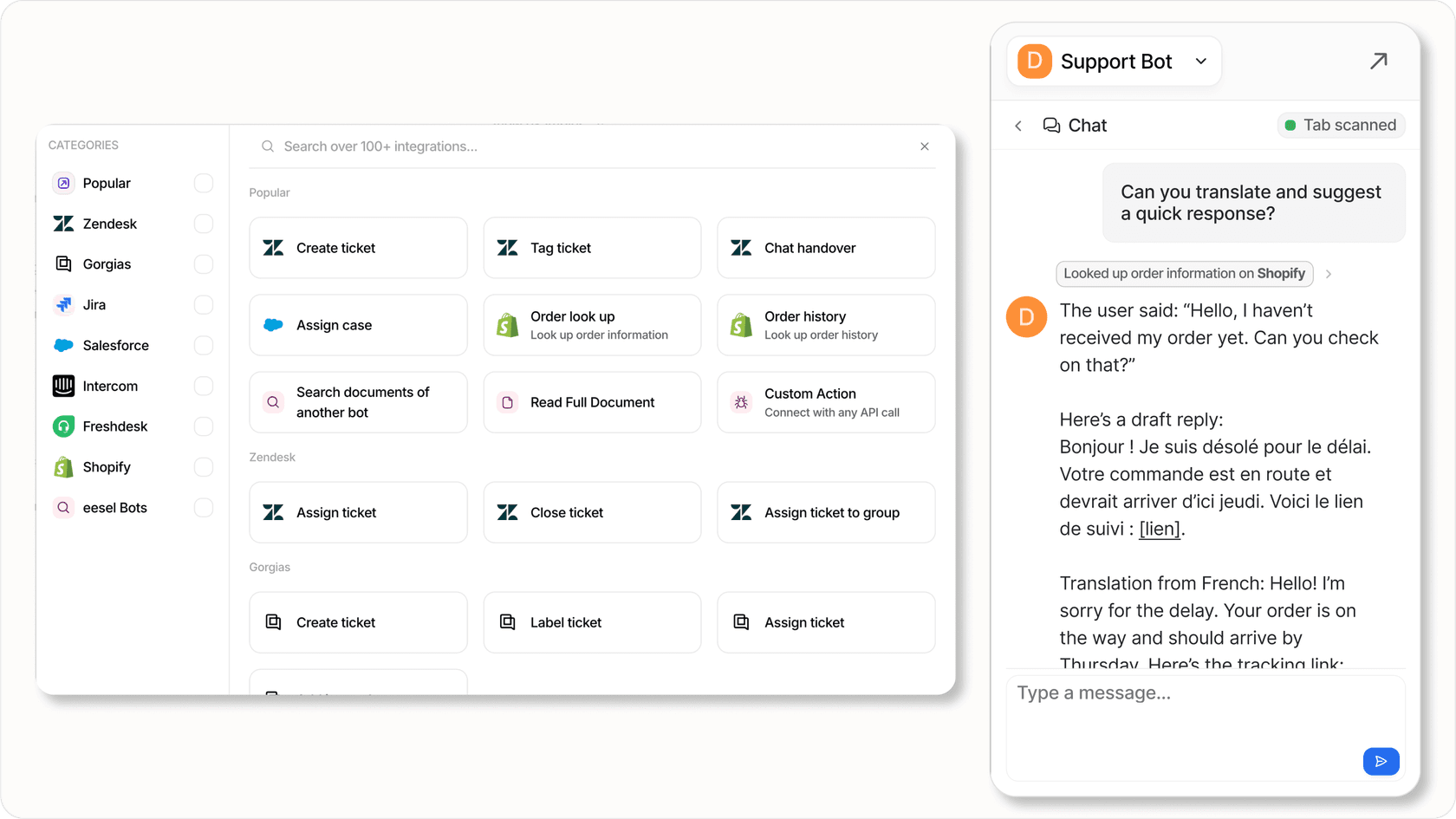Expand the Looked up order information chevron
Viewport: 1456px width, 819px height.
tap(1328, 273)
